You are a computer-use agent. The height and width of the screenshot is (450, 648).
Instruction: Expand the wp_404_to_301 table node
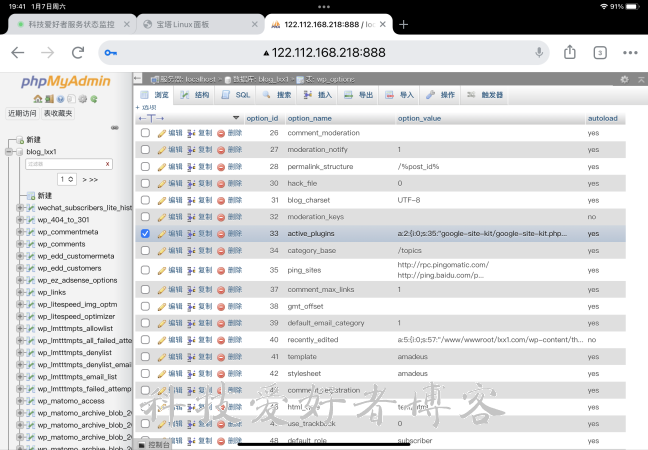click(x=20, y=220)
